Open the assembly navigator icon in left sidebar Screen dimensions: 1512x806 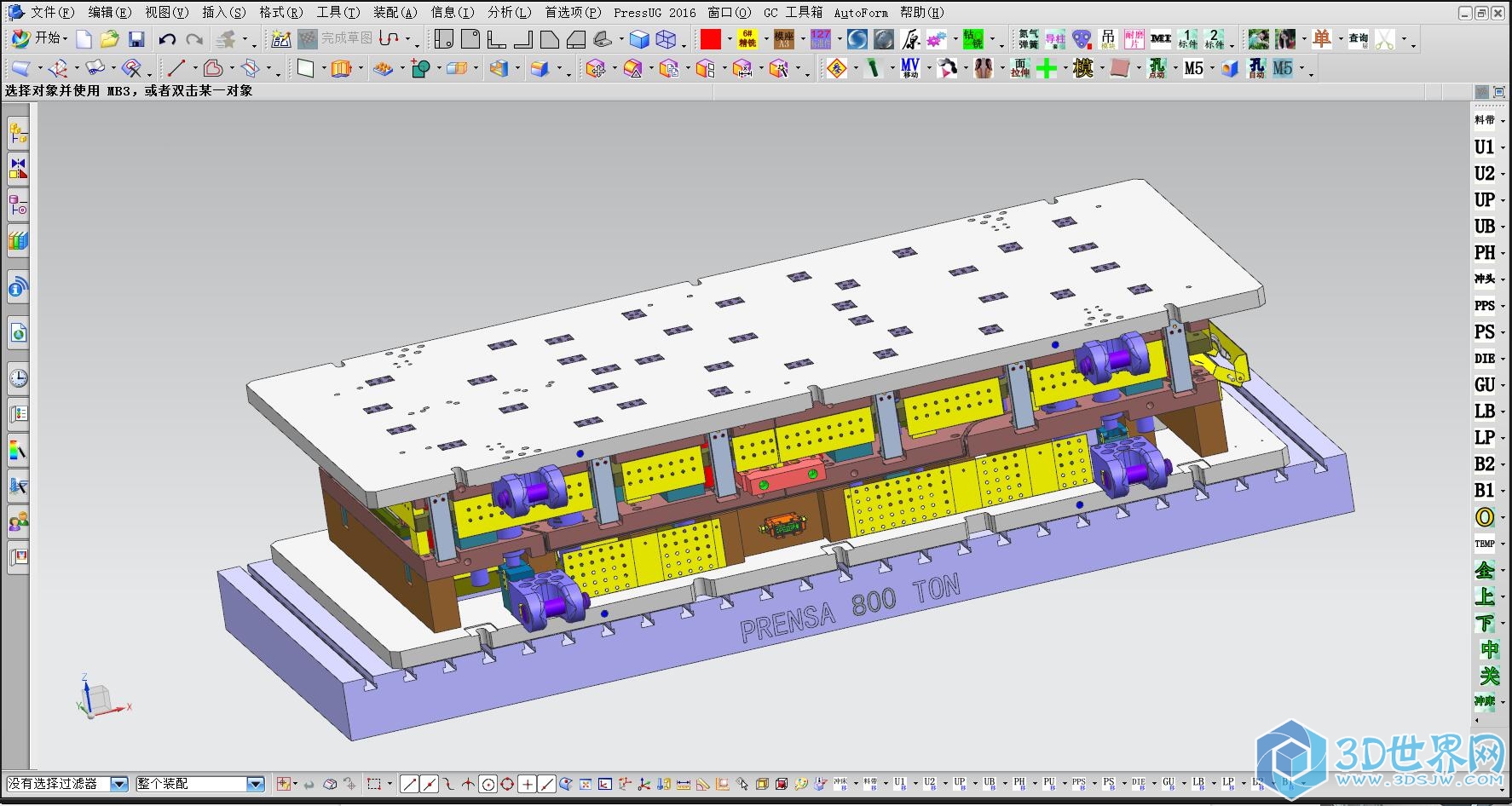coord(18,133)
